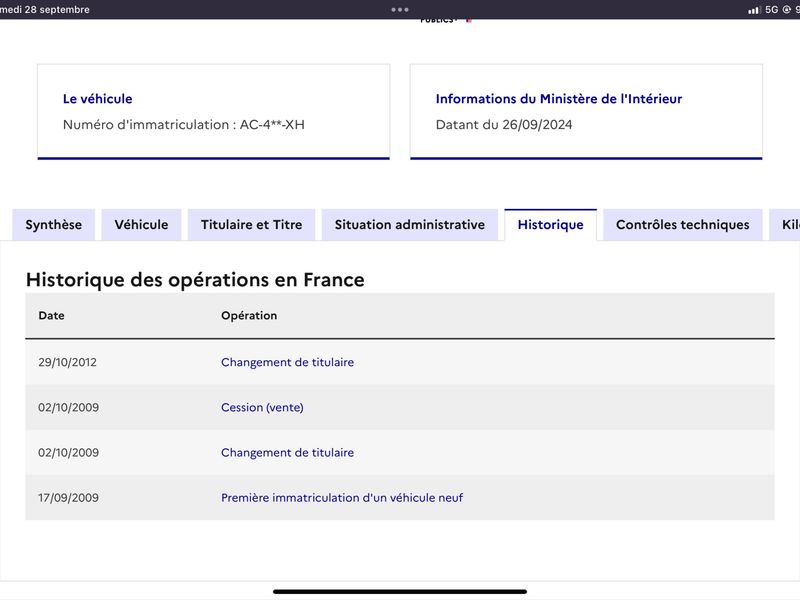Click 'Changement de titulaire' dated 02/10/2009
The height and width of the screenshot is (600, 800).
[x=287, y=453]
